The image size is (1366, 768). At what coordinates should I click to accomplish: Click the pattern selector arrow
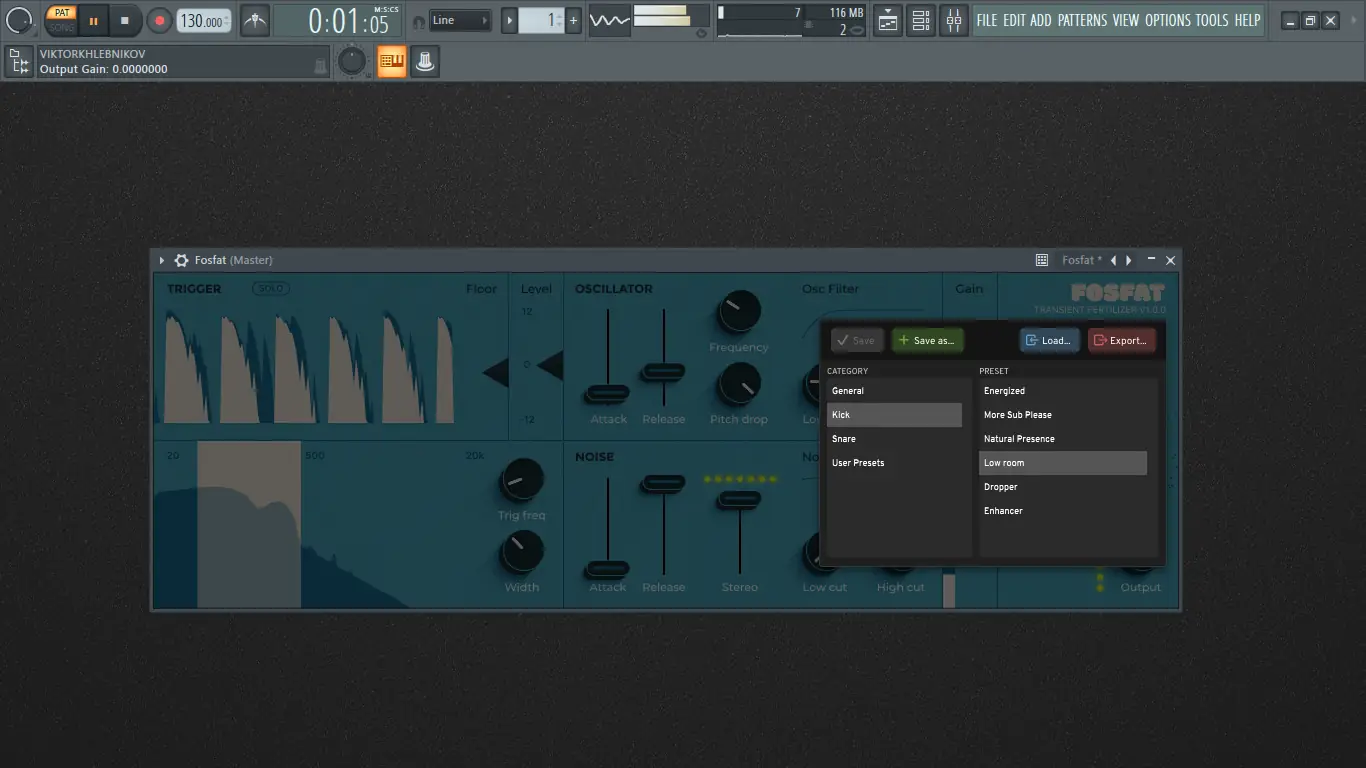click(x=509, y=20)
